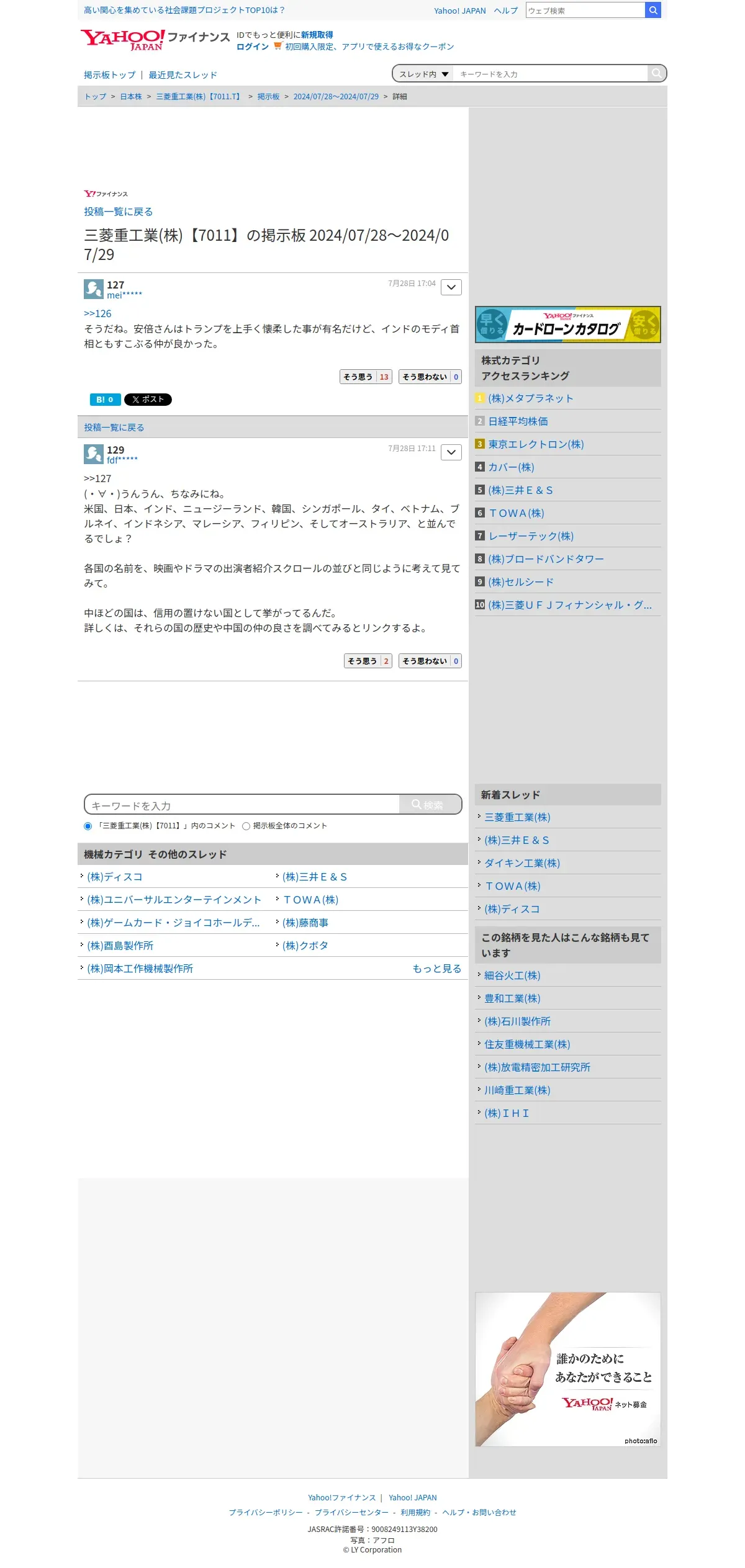Image resolution: width=745 pixels, height=1568 pixels.
Task: Open 川崎重工業(株) in related stocks
Action: [517, 1090]
